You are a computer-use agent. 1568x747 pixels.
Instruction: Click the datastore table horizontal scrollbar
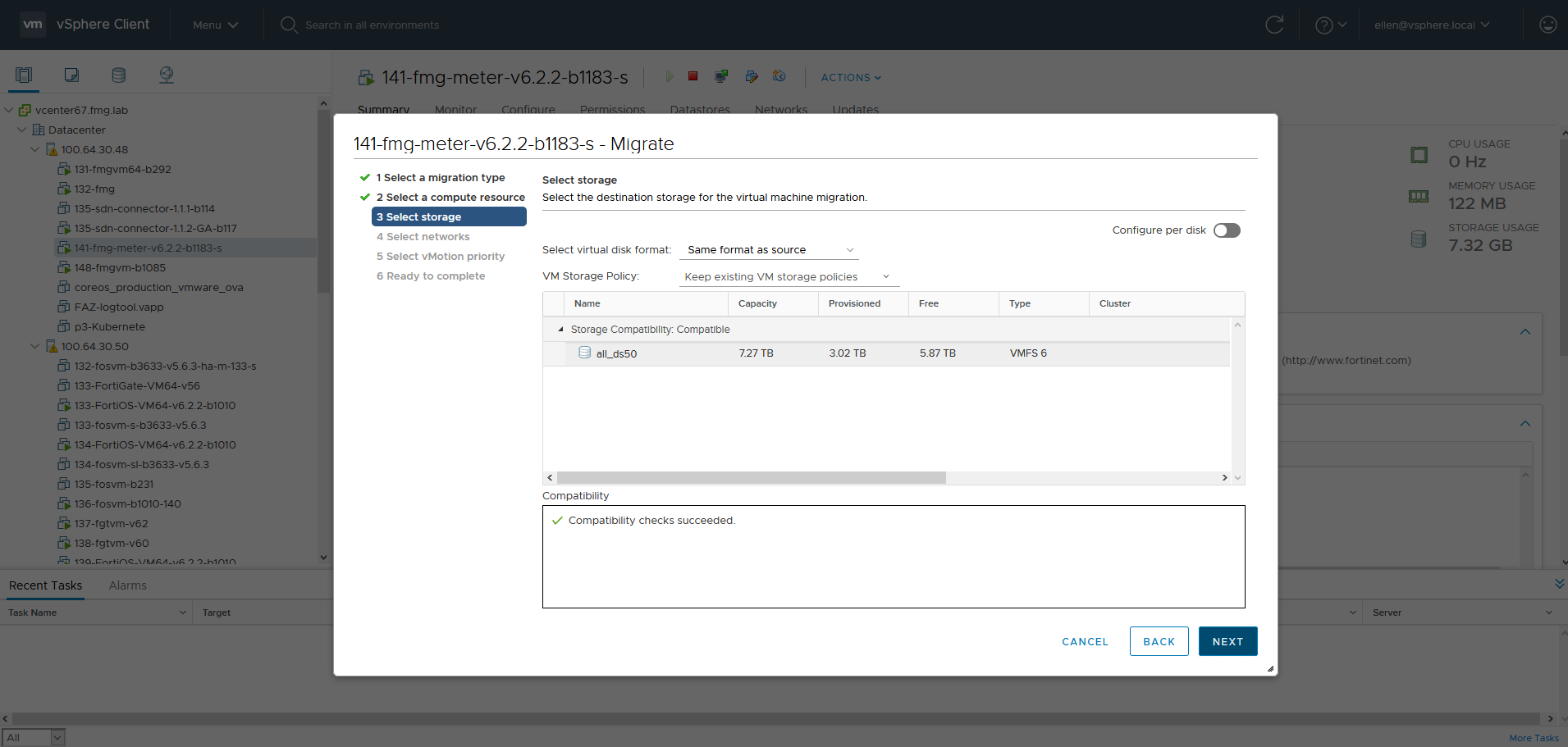[751, 478]
